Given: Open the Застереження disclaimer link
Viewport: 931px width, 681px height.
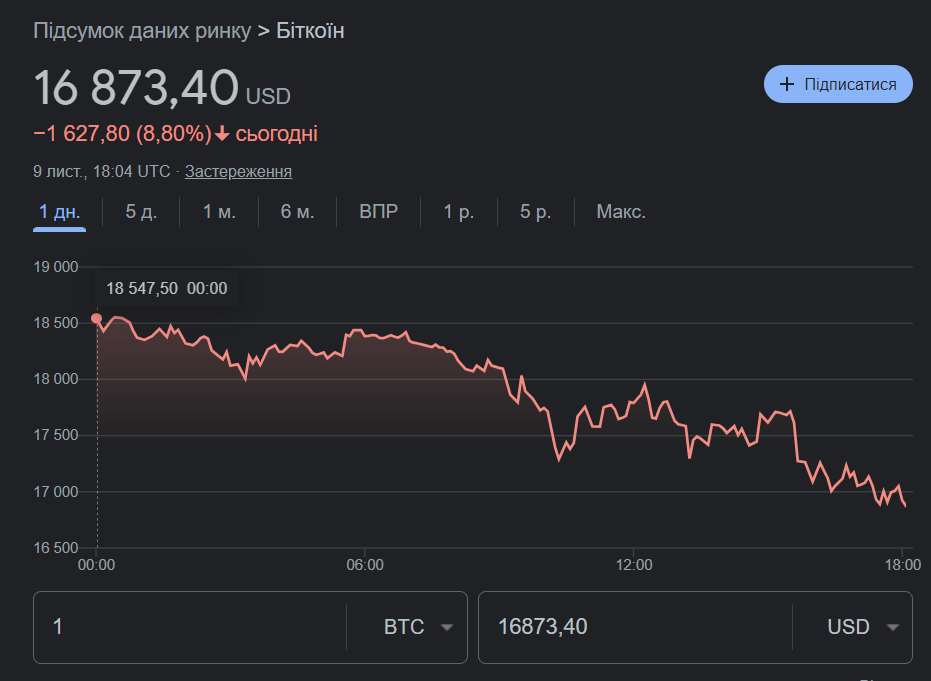Looking at the screenshot, I should 238,172.
